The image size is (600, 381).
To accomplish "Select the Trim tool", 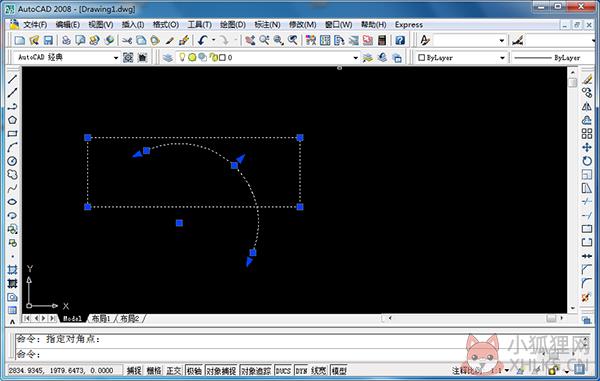I will click(x=587, y=202).
